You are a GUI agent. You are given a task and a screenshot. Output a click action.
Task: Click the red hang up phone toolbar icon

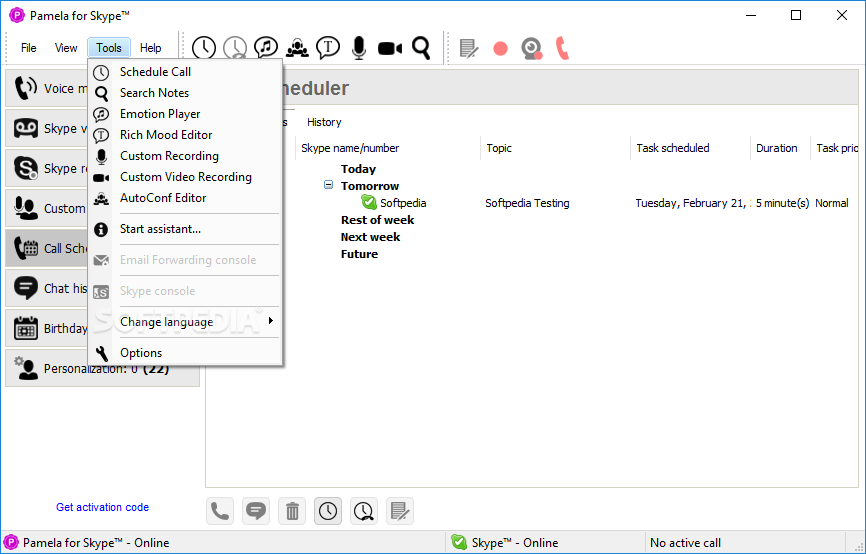(562, 48)
